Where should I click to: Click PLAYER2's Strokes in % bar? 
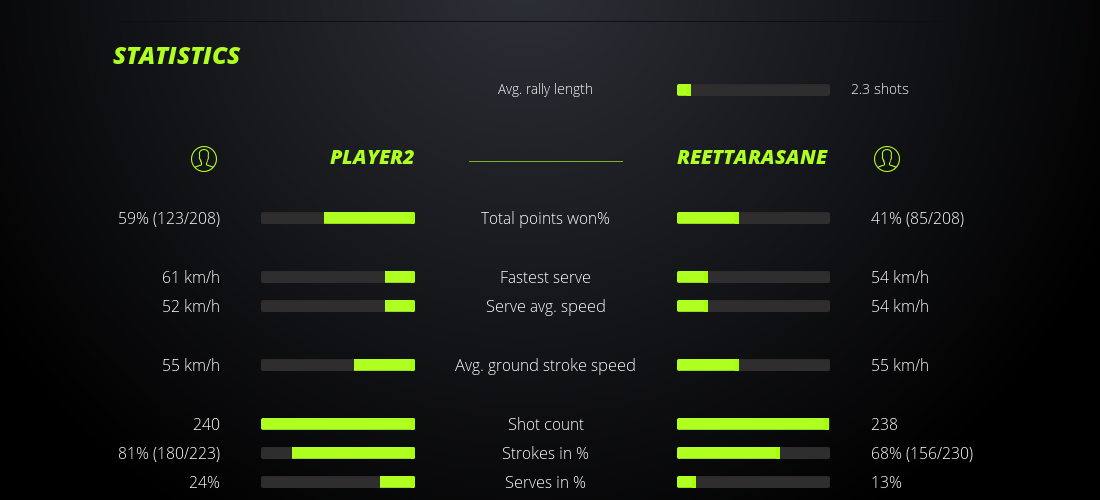338,453
